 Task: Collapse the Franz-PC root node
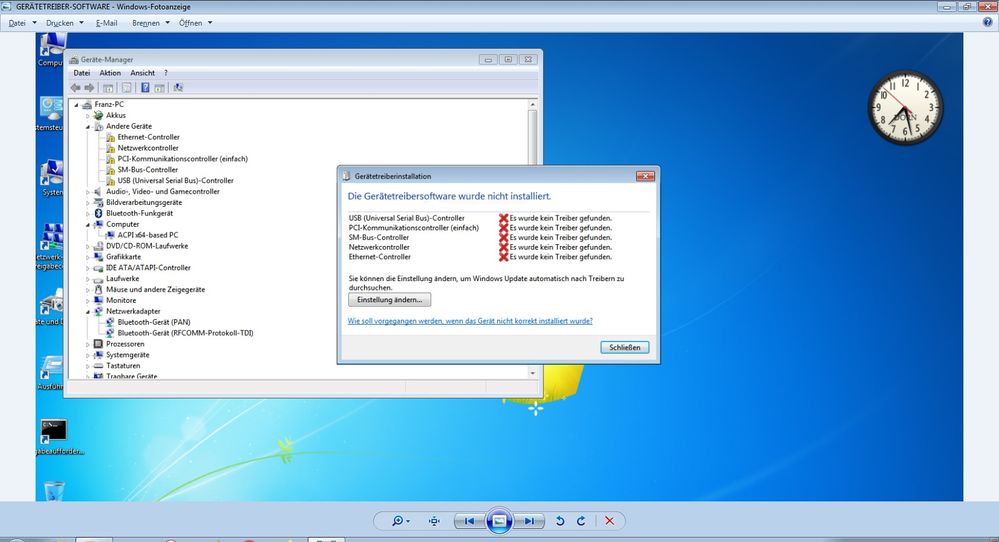point(76,104)
